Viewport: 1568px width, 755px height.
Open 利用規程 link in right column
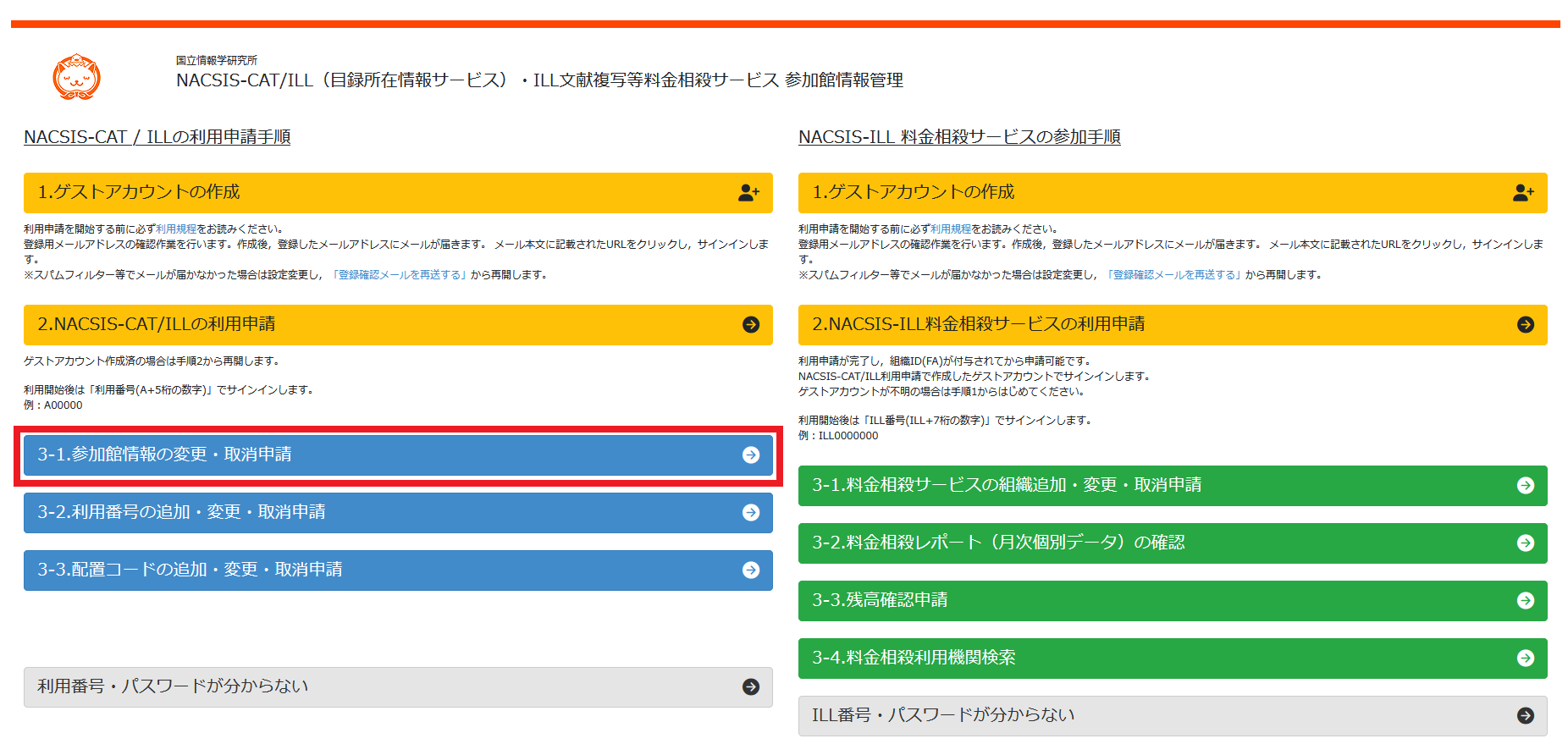(951, 229)
